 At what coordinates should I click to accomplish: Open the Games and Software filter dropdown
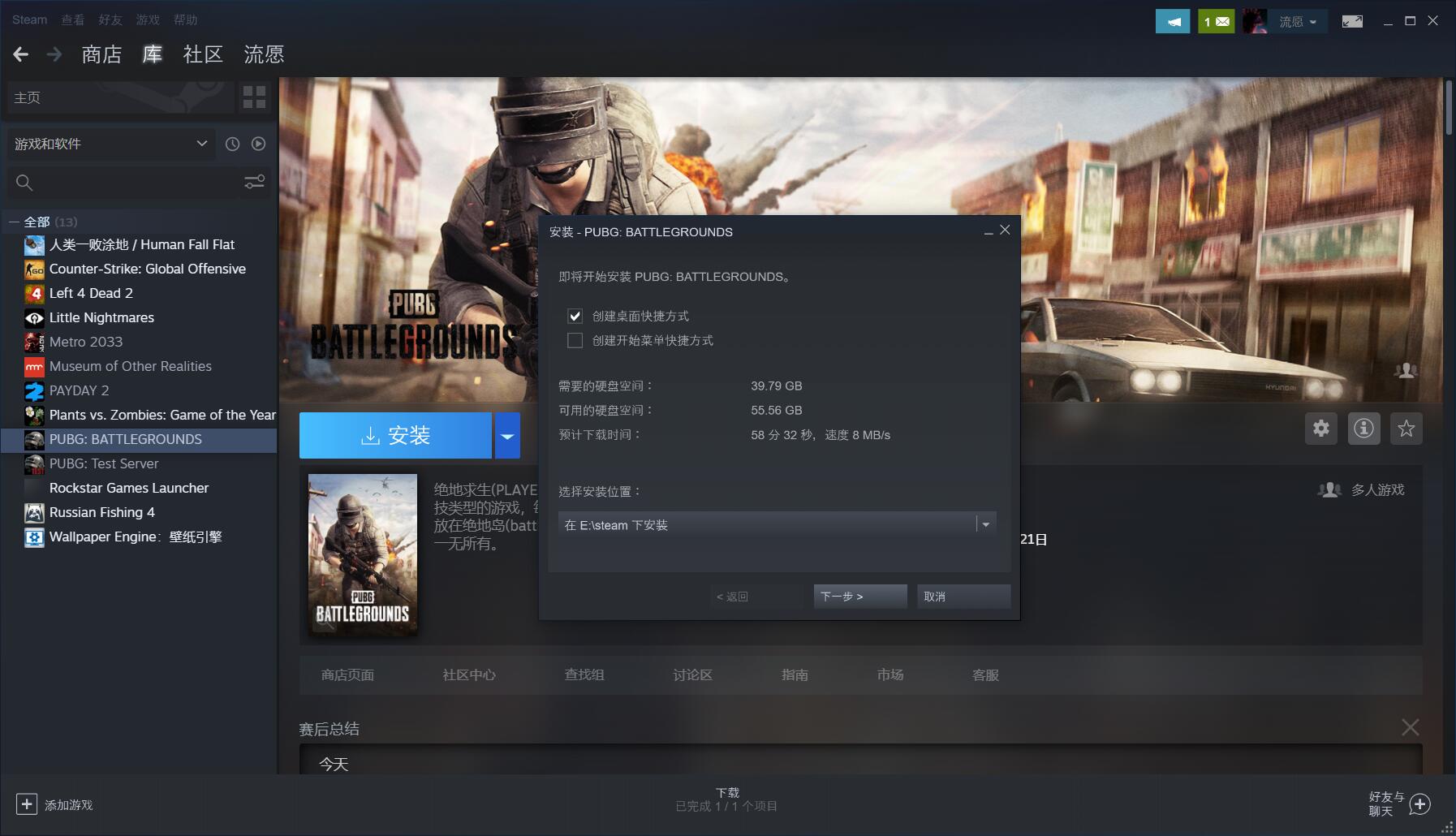click(111, 144)
